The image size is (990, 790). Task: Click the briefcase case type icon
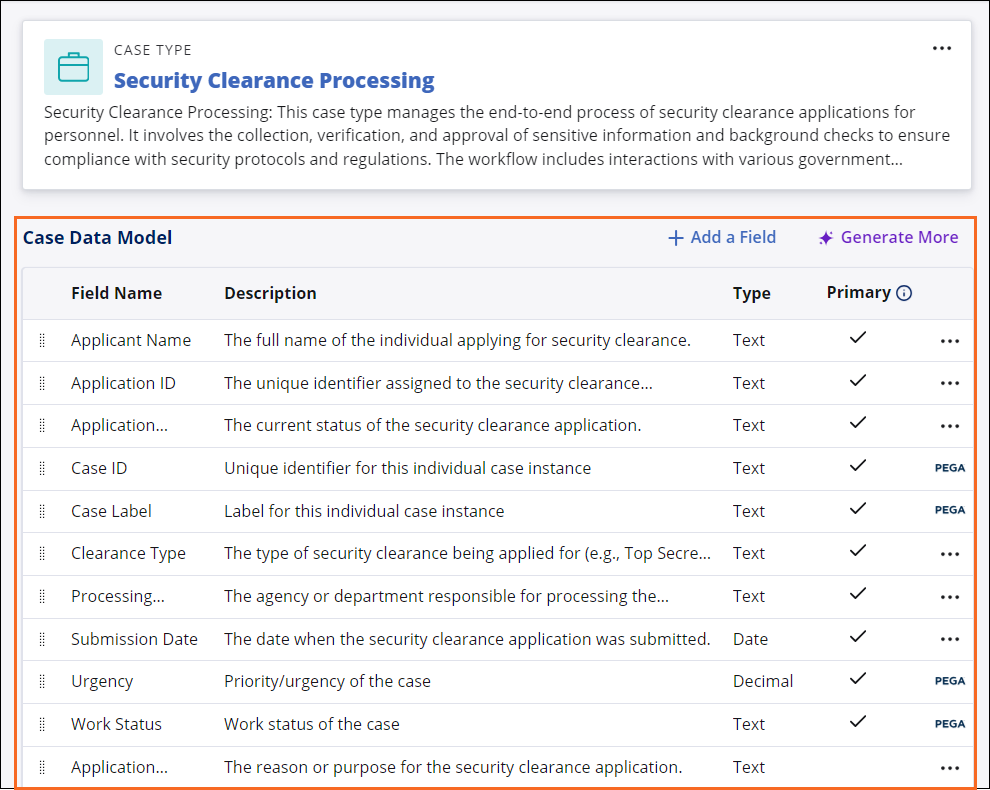73,67
